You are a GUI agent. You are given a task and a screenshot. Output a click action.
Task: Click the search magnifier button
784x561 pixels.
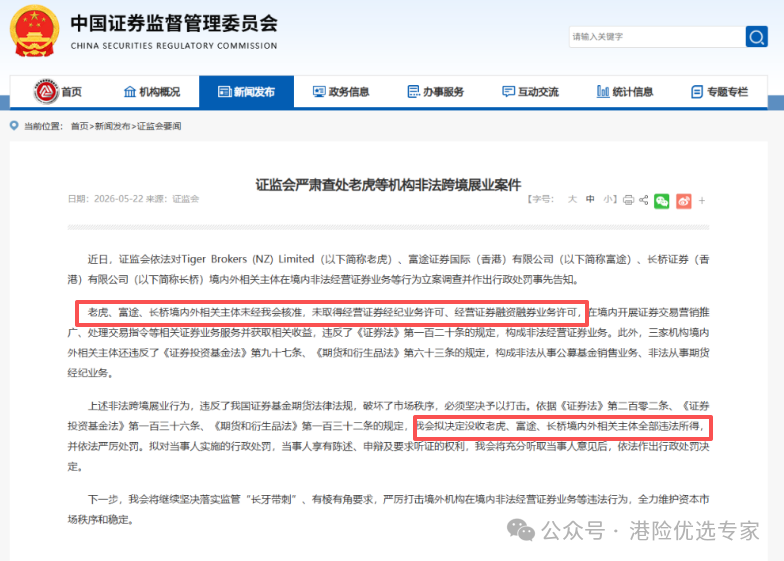756,36
